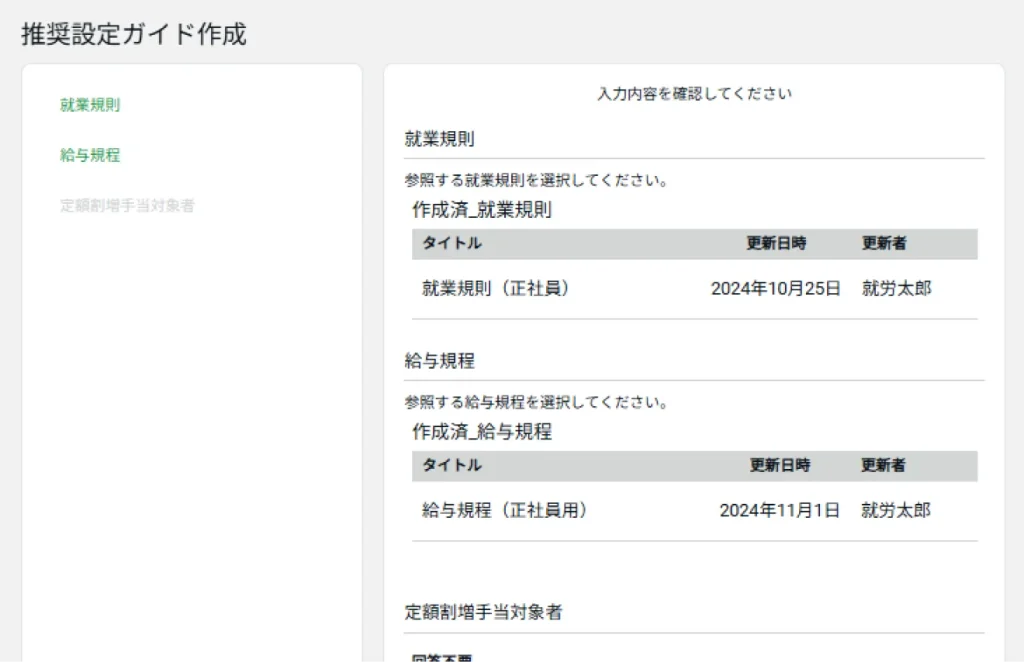Viewport: 1024px width, 662px height.
Task: Click the date 2024年11月1日
Action: point(780,511)
